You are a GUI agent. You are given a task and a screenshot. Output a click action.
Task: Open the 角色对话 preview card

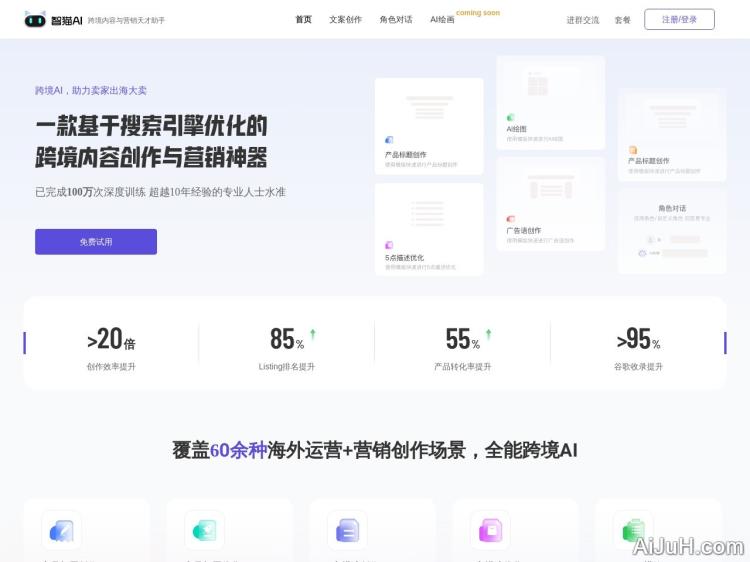point(671,232)
